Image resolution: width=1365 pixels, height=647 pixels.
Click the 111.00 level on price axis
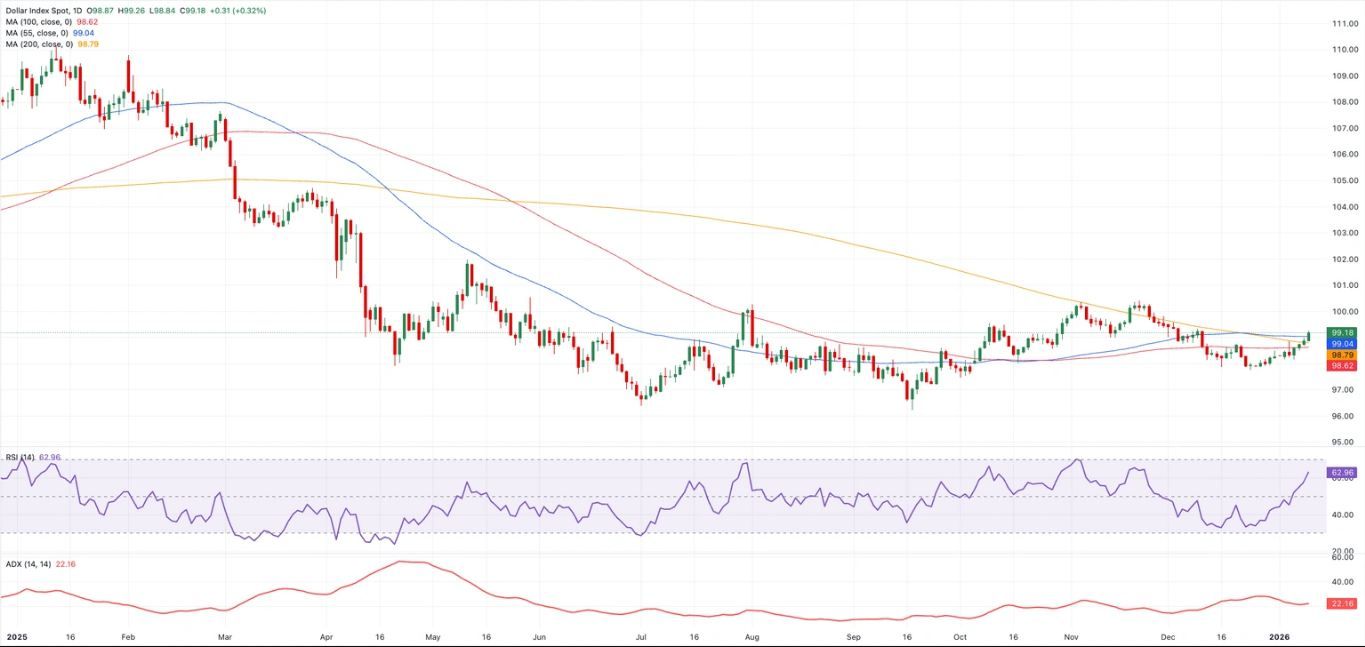(x=1344, y=23)
